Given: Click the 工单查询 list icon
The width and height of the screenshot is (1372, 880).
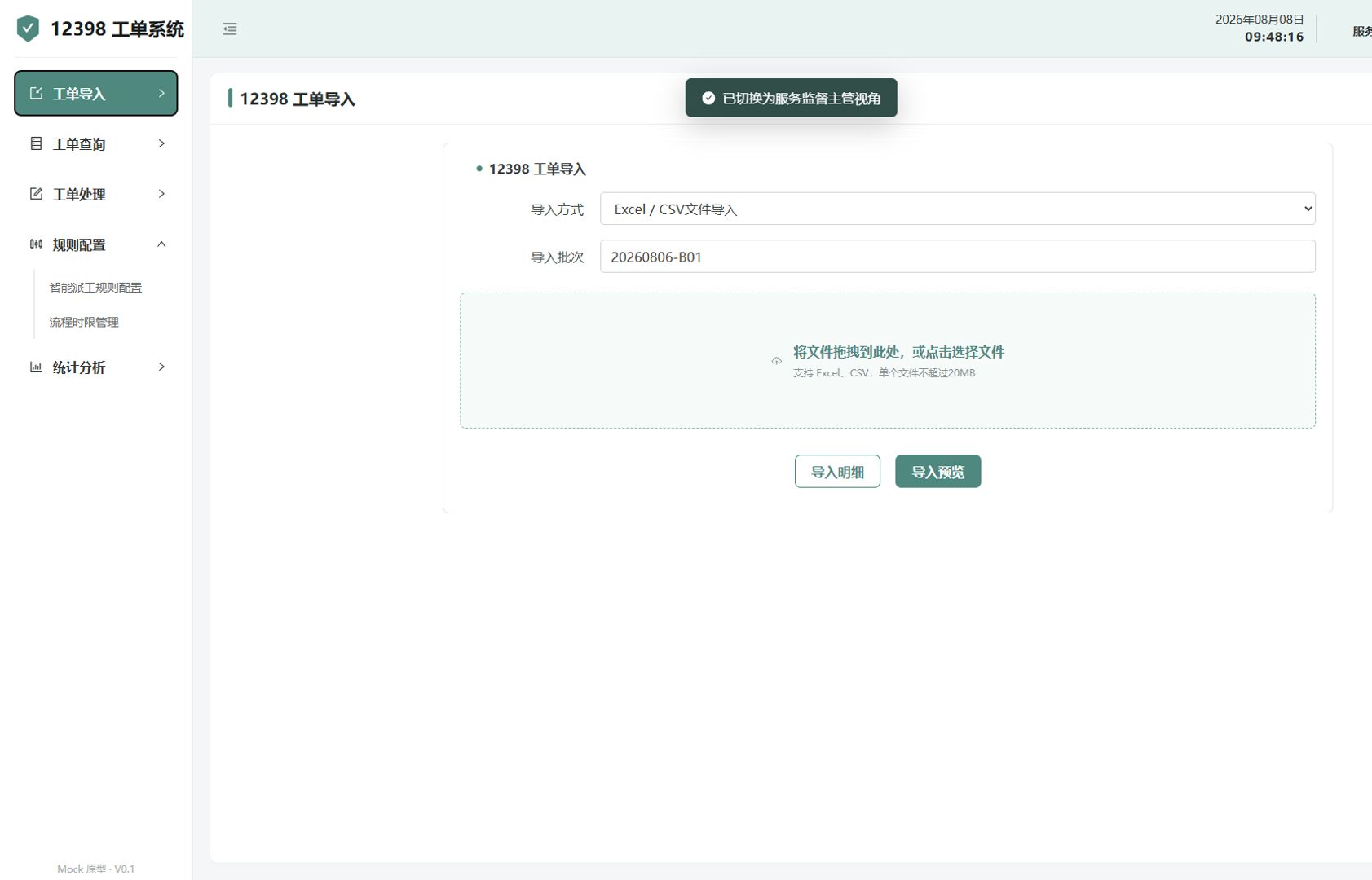Looking at the screenshot, I should pyautogui.click(x=36, y=143).
